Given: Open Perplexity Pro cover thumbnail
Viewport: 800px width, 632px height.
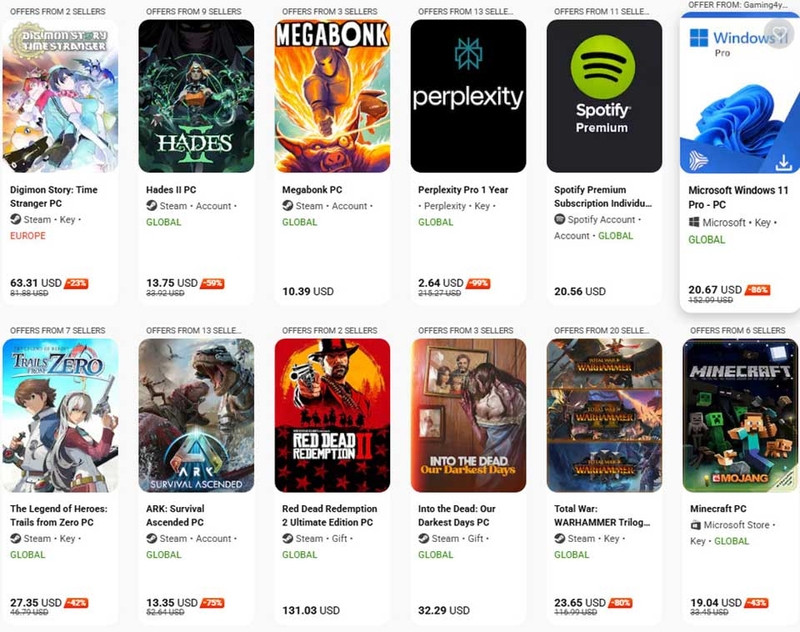Looking at the screenshot, I should pyautogui.click(x=468, y=96).
